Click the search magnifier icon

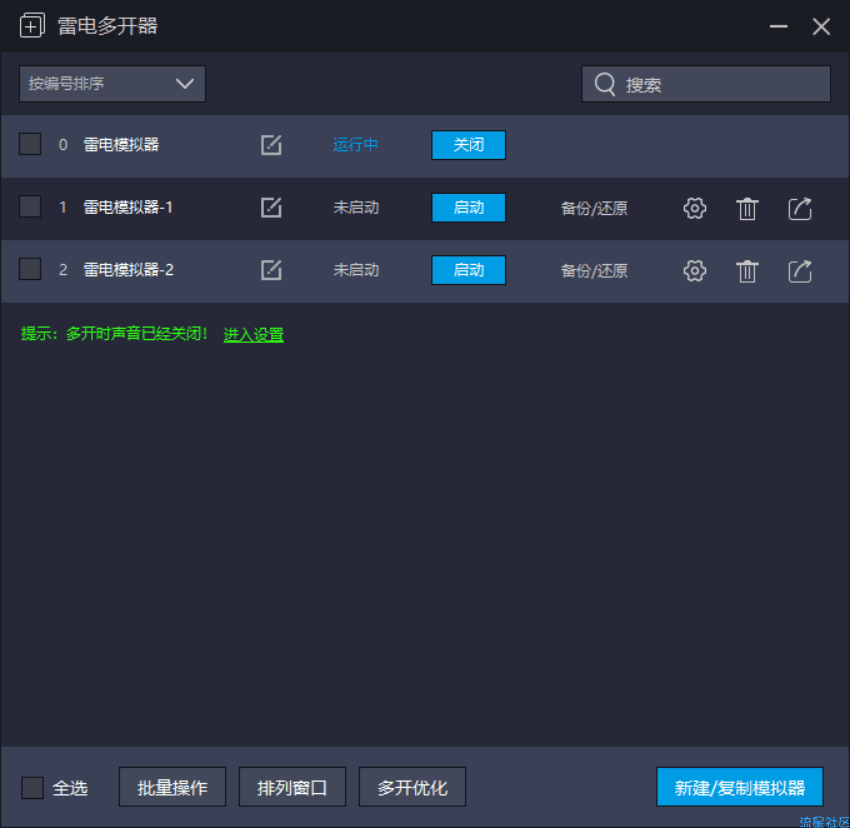(604, 84)
